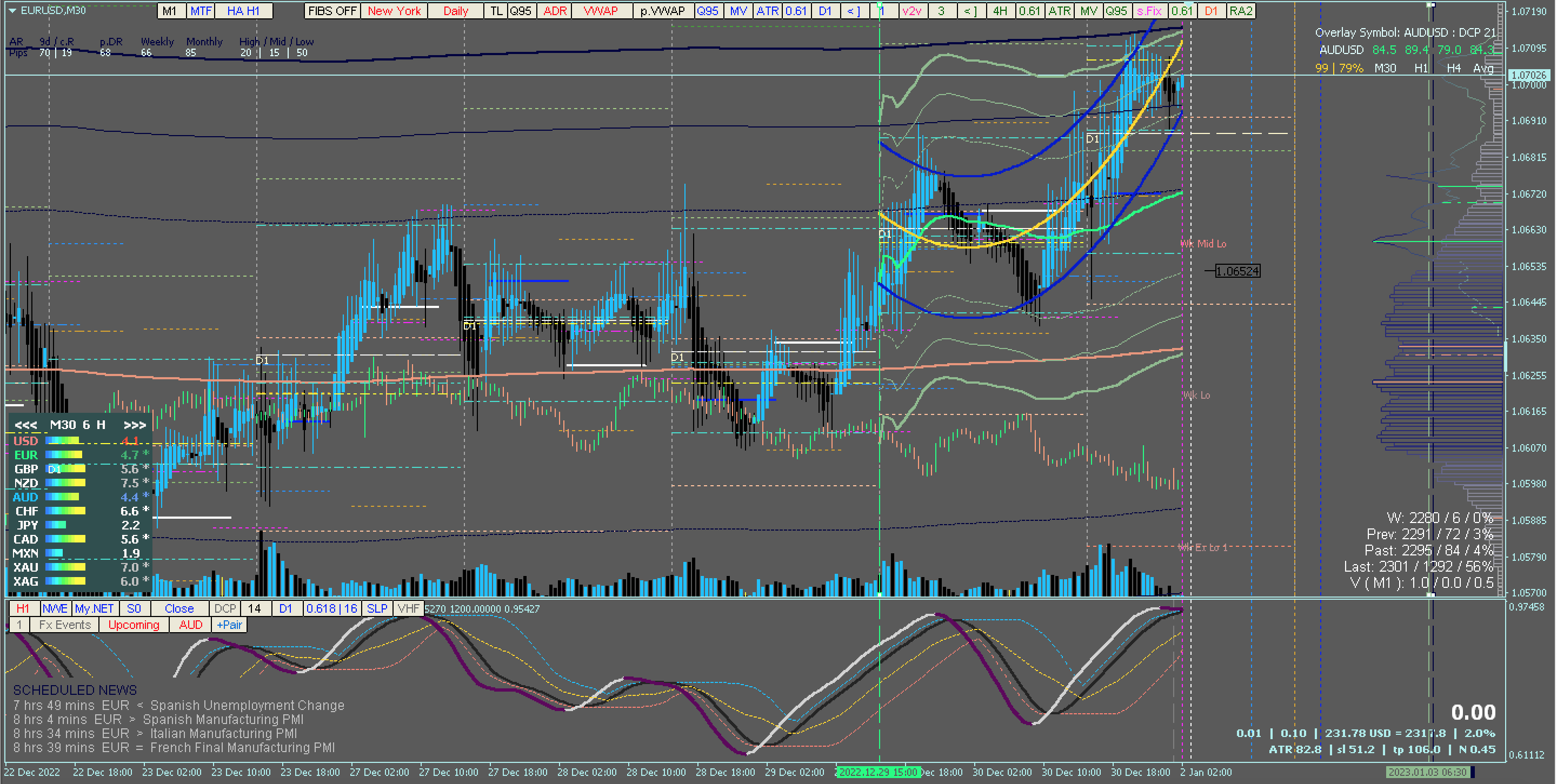The height and width of the screenshot is (784, 1557).
Task: Click the +Pair button
Action: pos(229,625)
